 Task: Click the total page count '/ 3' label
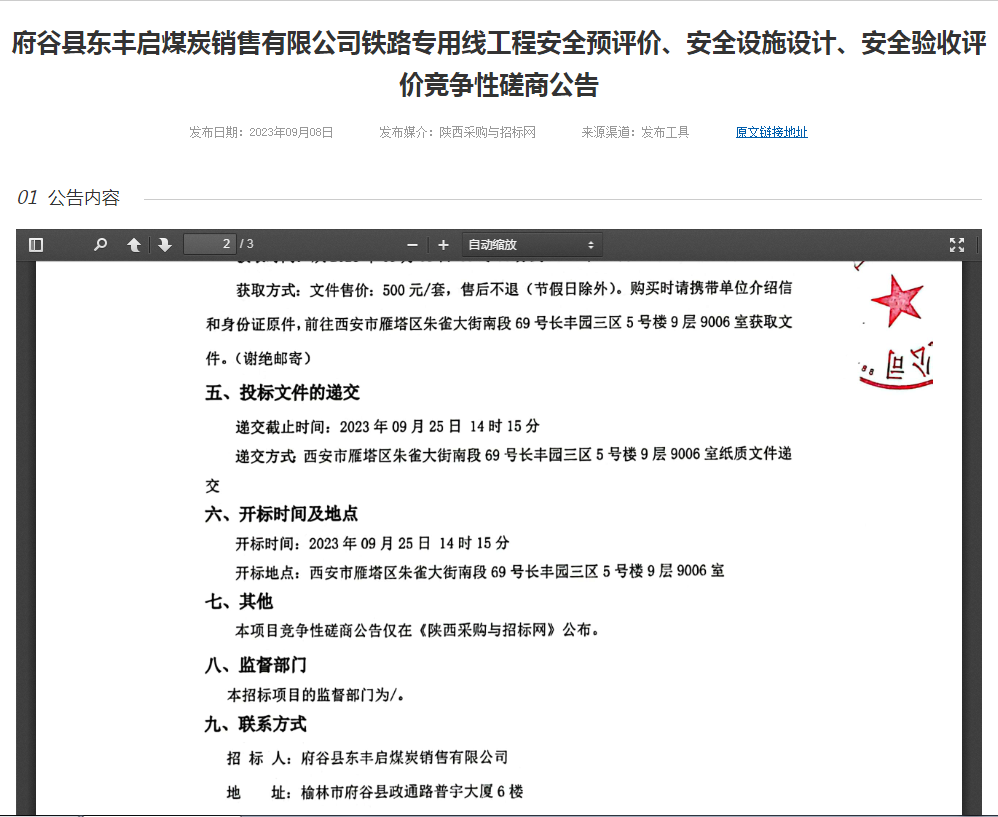247,244
